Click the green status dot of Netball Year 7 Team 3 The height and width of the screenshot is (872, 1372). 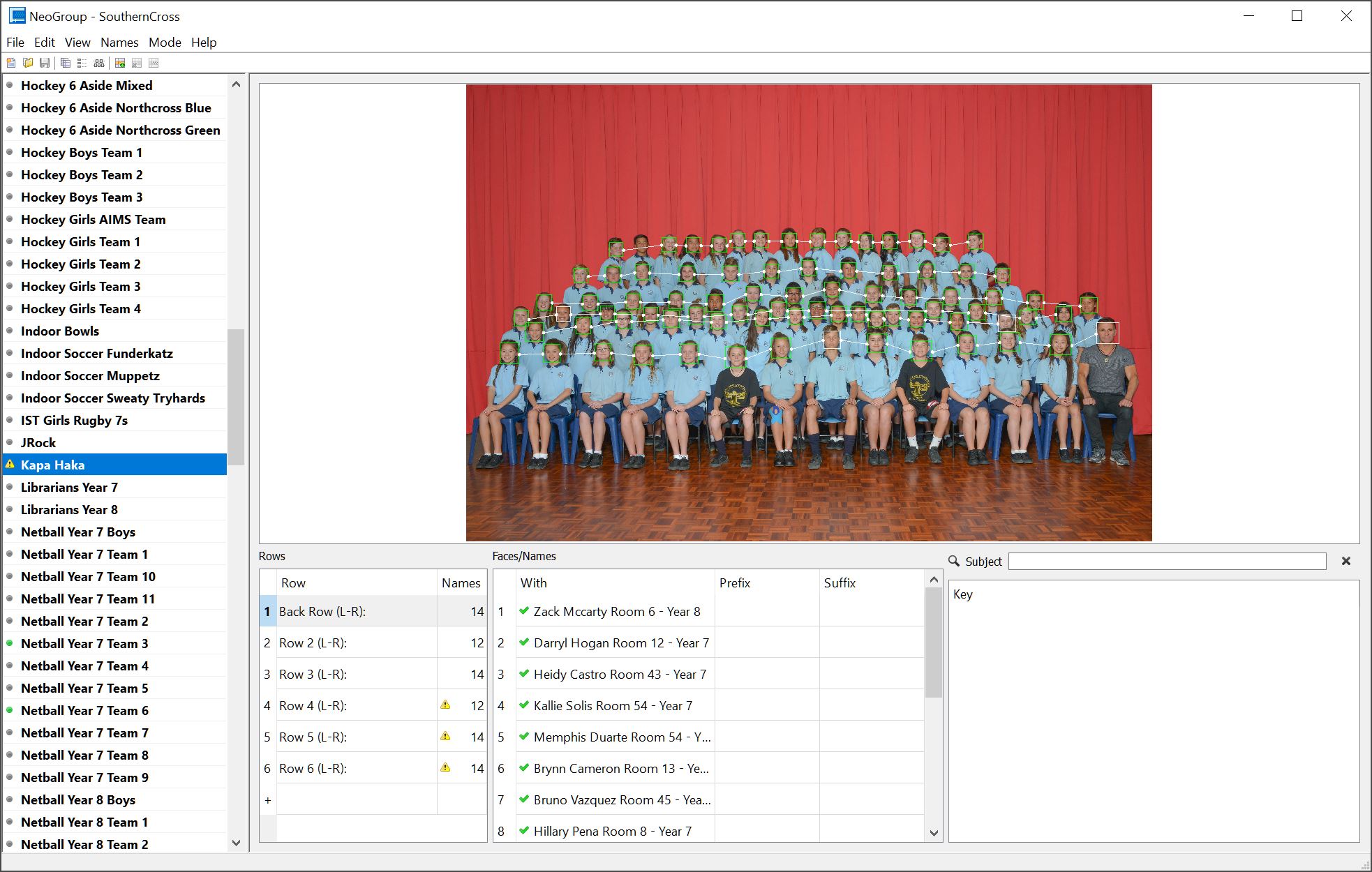10,643
